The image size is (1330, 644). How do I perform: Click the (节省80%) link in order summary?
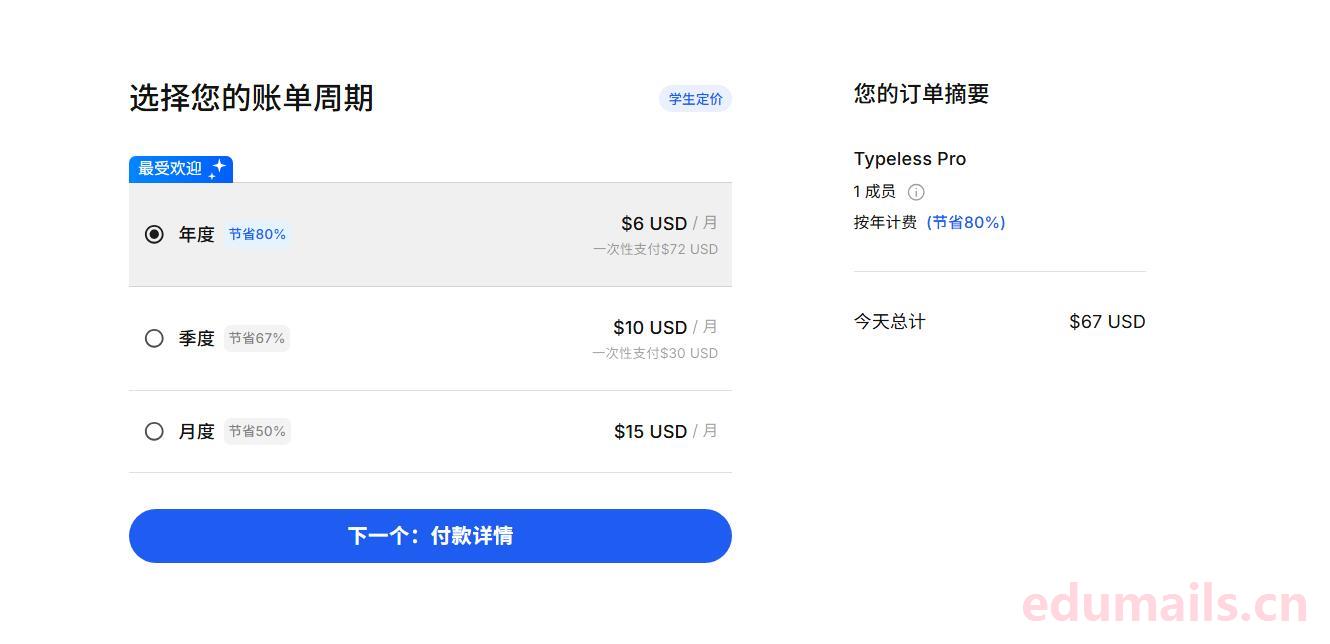click(x=966, y=222)
